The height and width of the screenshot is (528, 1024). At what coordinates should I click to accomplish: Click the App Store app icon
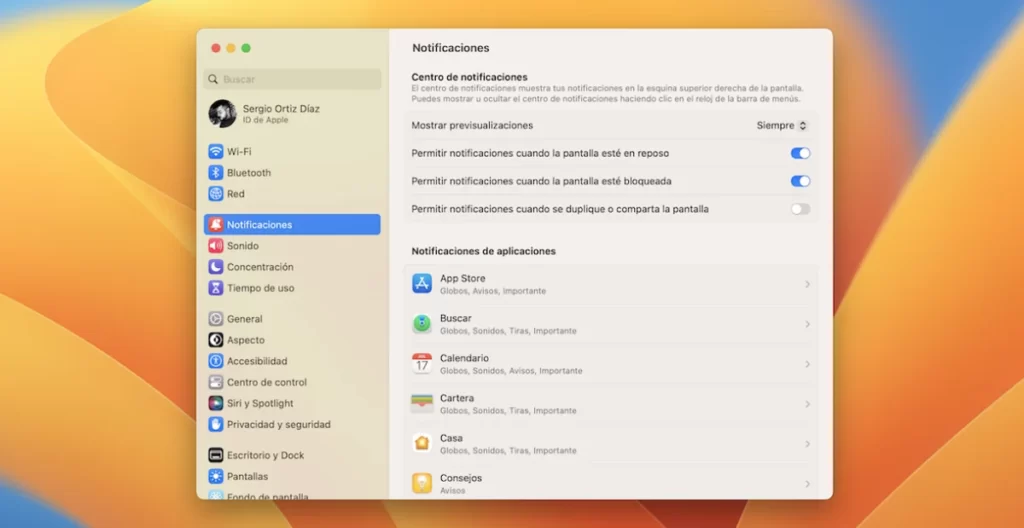tap(422, 284)
